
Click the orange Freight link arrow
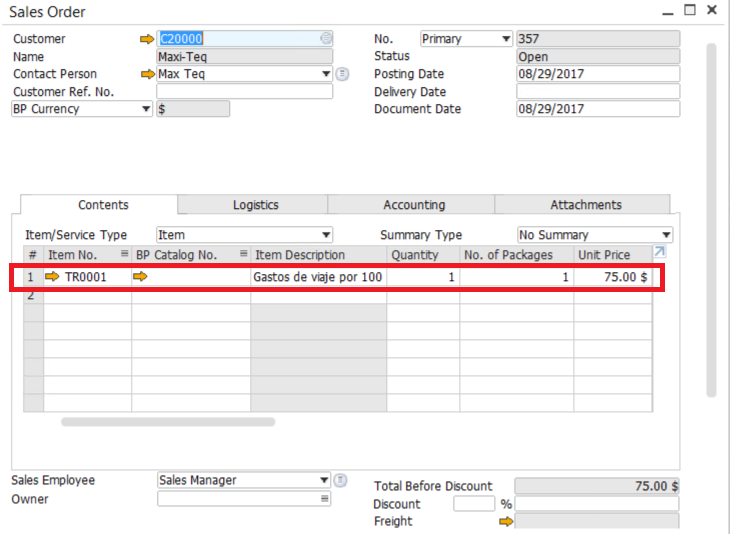tap(506, 521)
